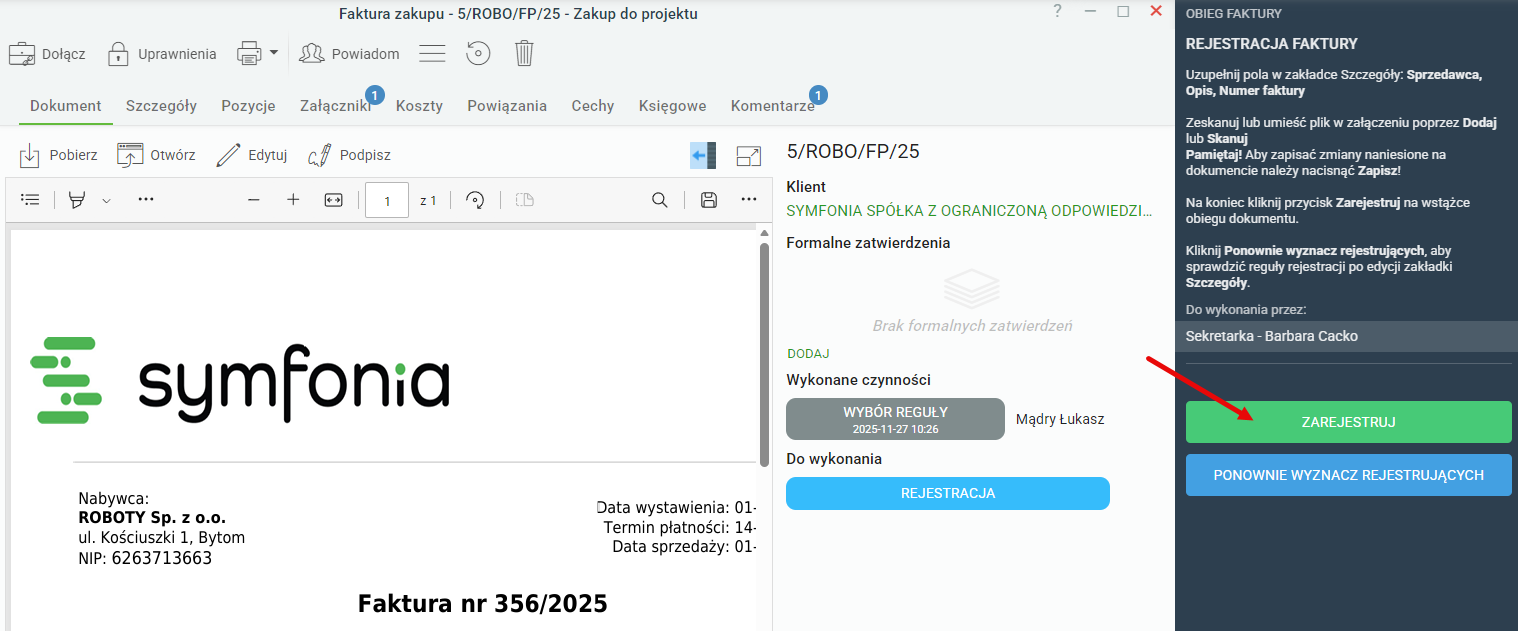Zoom in PDF with plus icon
The image size is (1518, 631).
pos(293,200)
